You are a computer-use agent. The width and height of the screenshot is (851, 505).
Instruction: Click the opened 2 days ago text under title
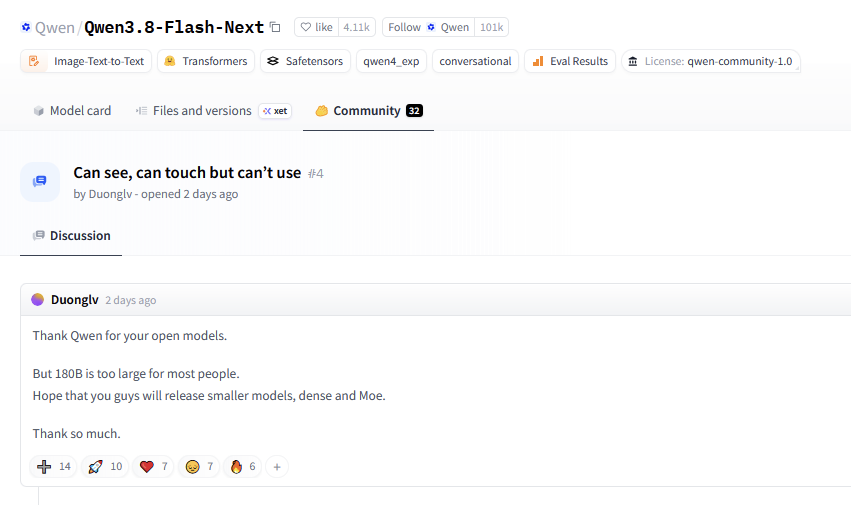pyautogui.click(x=189, y=194)
